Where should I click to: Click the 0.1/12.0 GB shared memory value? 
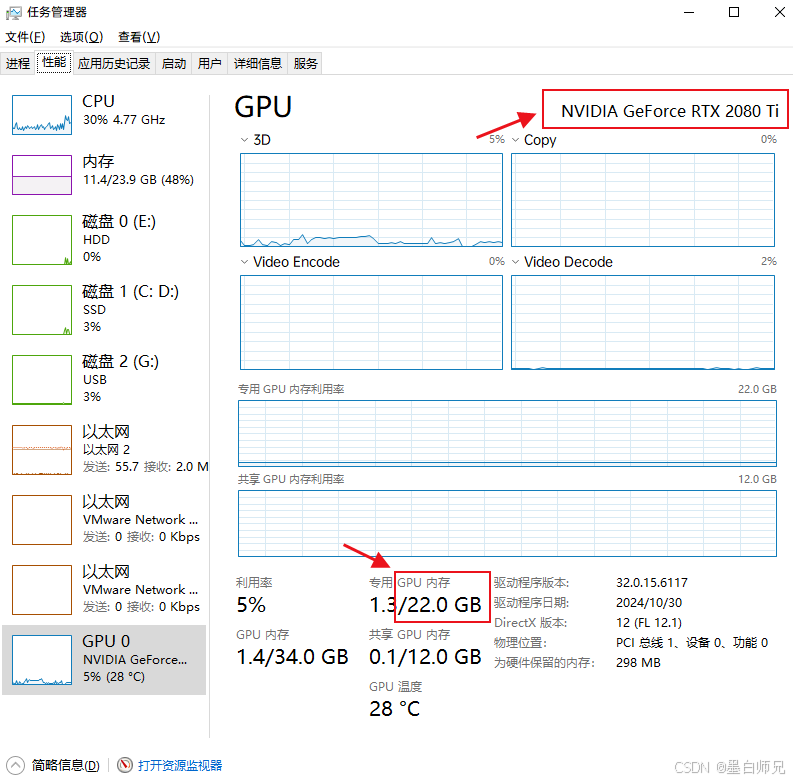(x=425, y=657)
